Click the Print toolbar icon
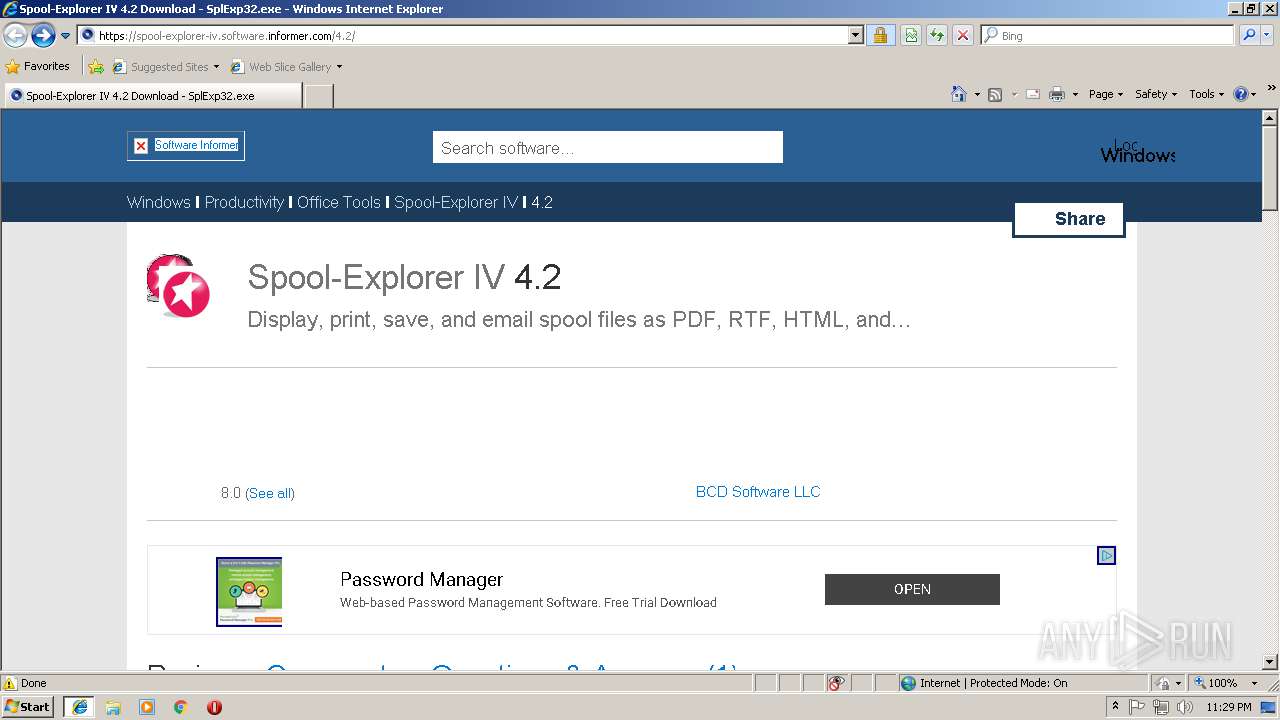The width and height of the screenshot is (1280, 720). click(x=1057, y=94)
